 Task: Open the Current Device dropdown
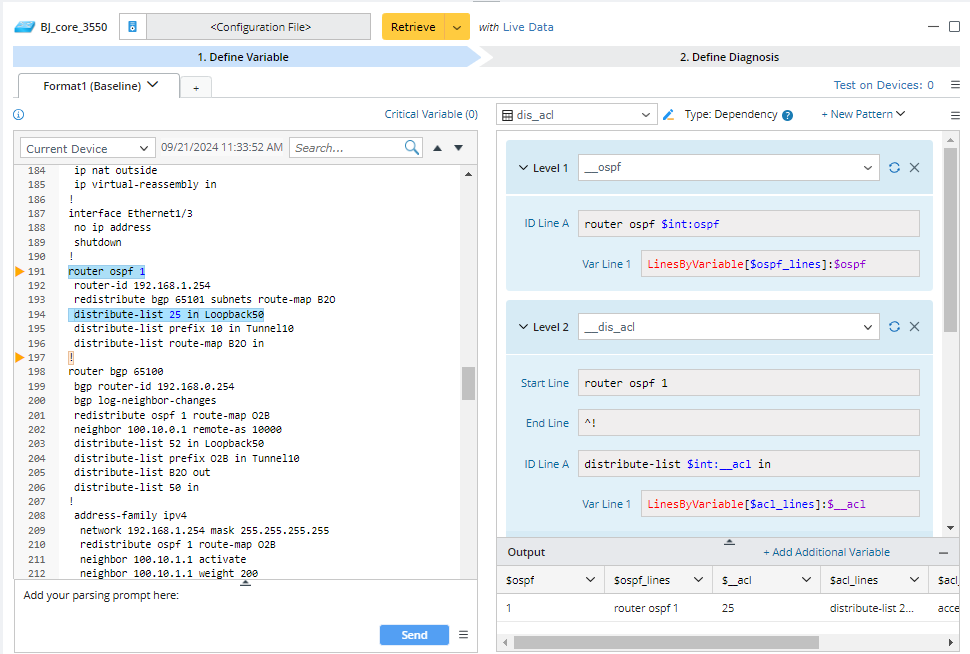[x=88, y=148]
